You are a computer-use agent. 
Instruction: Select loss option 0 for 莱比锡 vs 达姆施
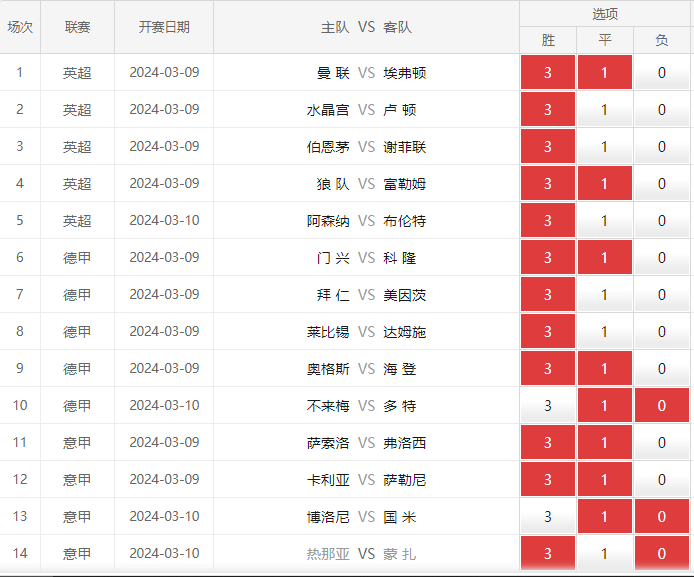pyautogui.click(x=662, y=331)
